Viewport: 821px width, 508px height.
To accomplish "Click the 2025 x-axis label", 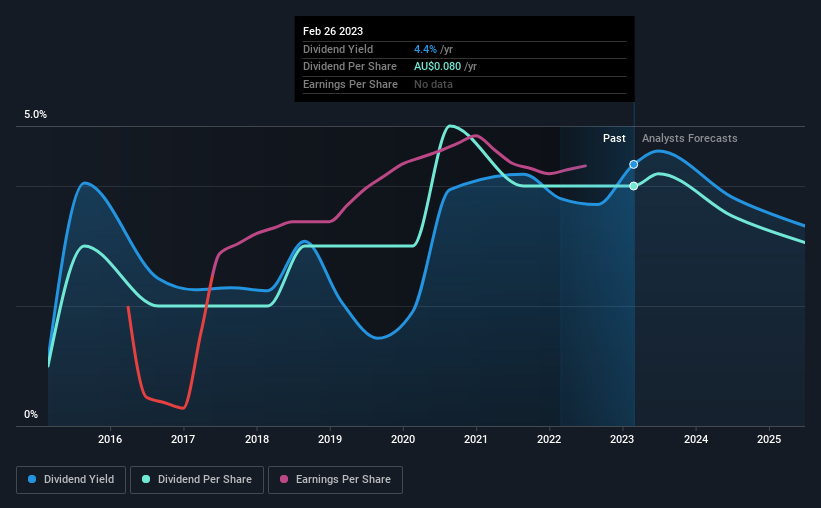I will point(769,439).
